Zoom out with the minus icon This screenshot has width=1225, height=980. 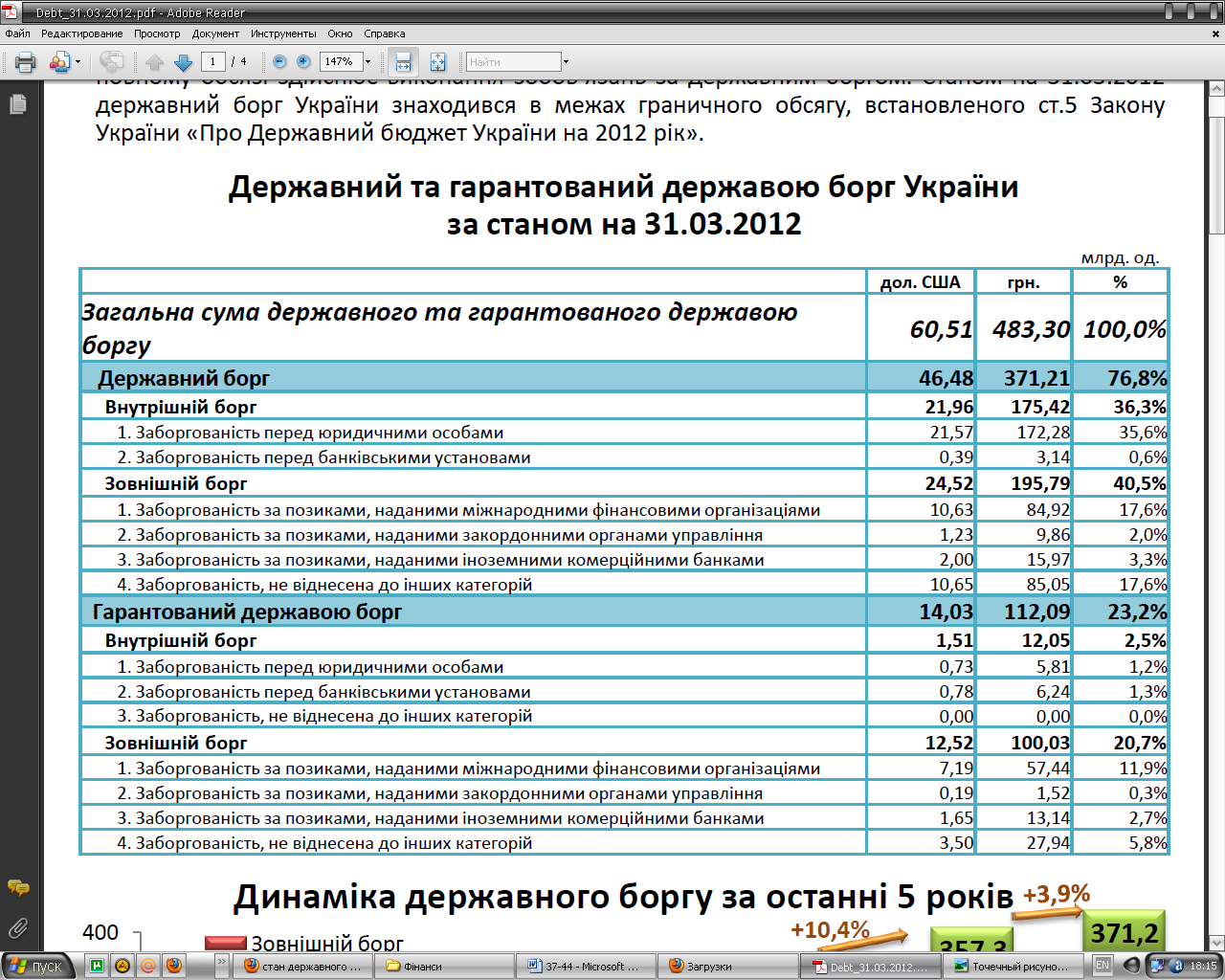(x=279, y=61)
